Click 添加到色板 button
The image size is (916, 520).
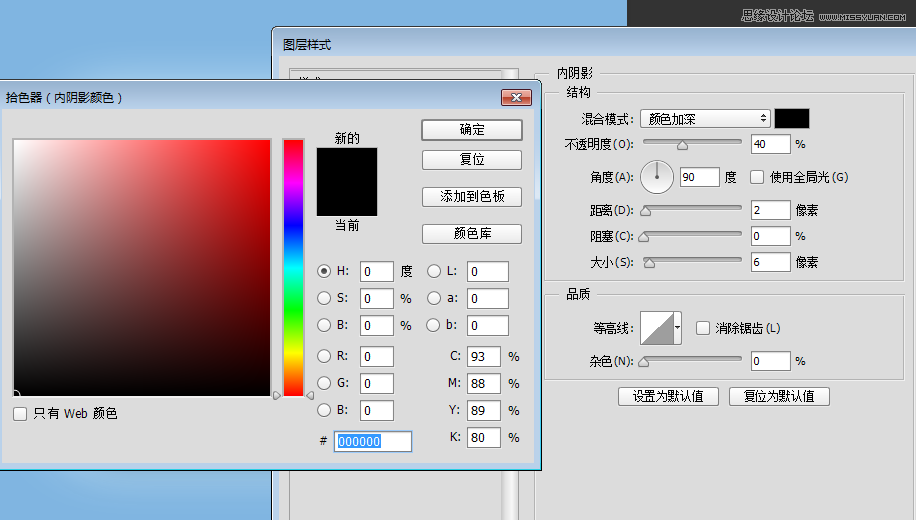point(472,196)
